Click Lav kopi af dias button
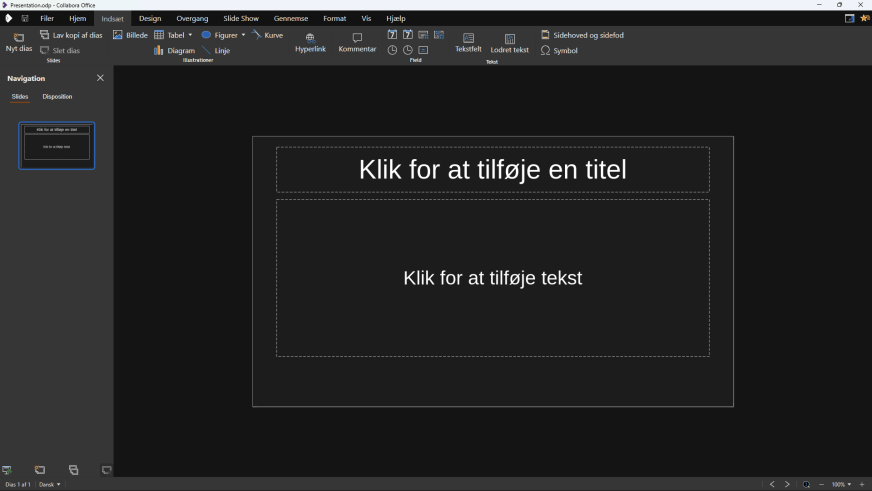 pyautogui.click(x=71, y=35)
